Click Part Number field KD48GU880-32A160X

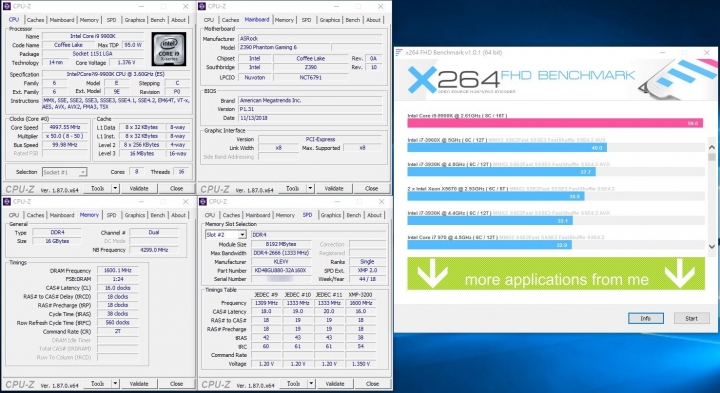[x=281, y=270]
